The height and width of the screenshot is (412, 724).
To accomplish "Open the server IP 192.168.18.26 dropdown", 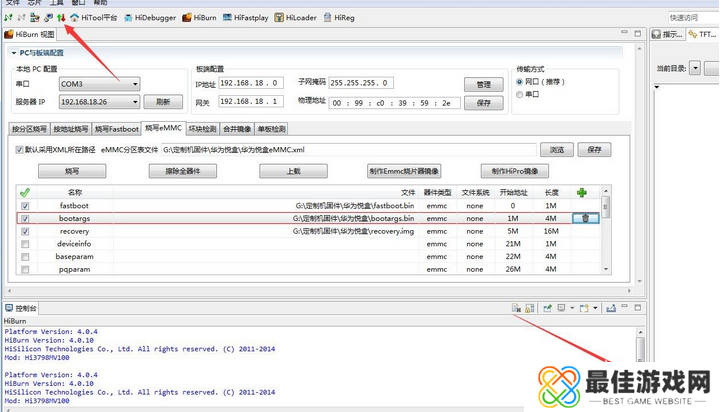I will tap(135, 102).
